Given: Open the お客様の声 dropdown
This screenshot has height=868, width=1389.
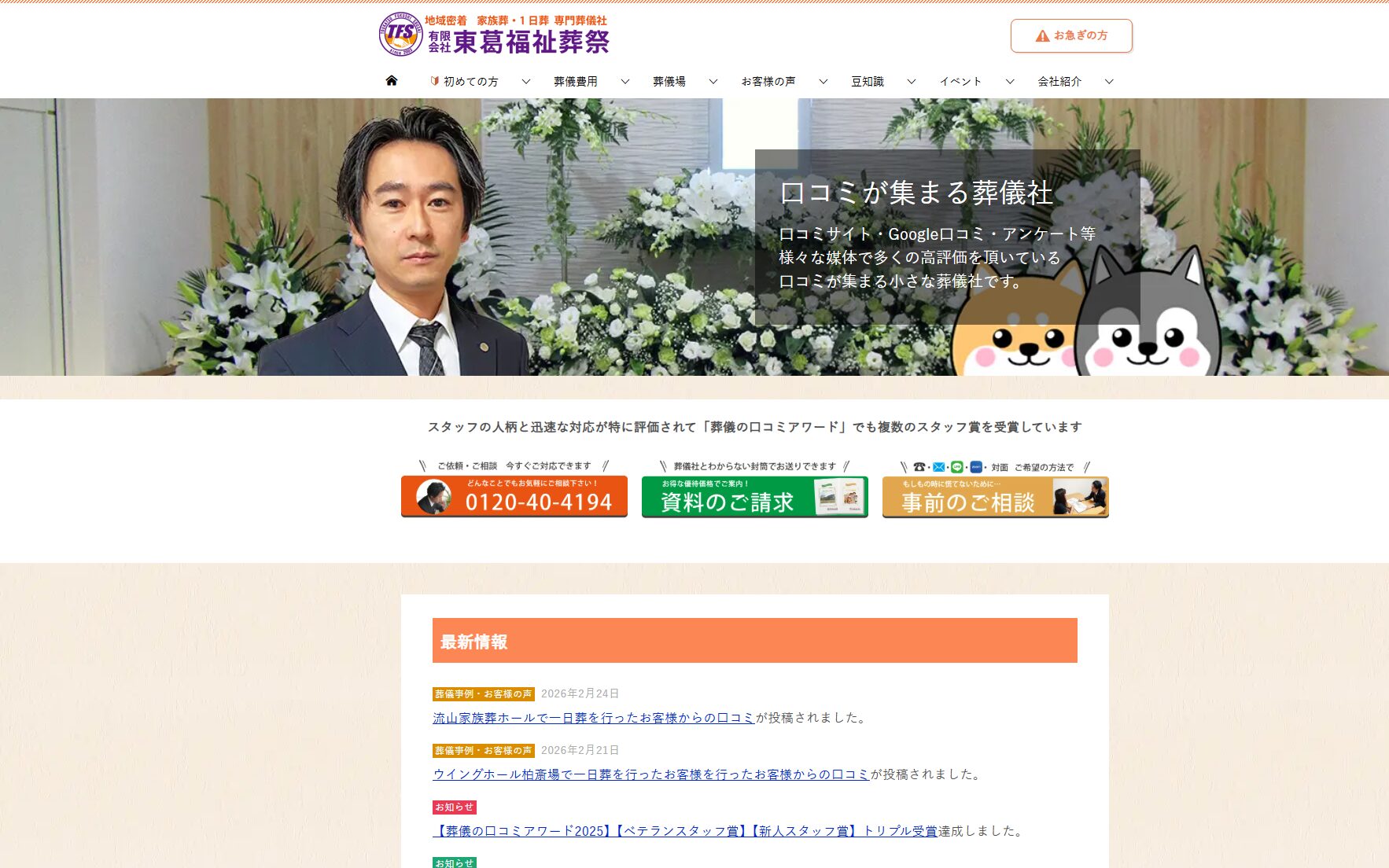Looking at the screenshot, I should pyautogui.click(x=823, y=80).
